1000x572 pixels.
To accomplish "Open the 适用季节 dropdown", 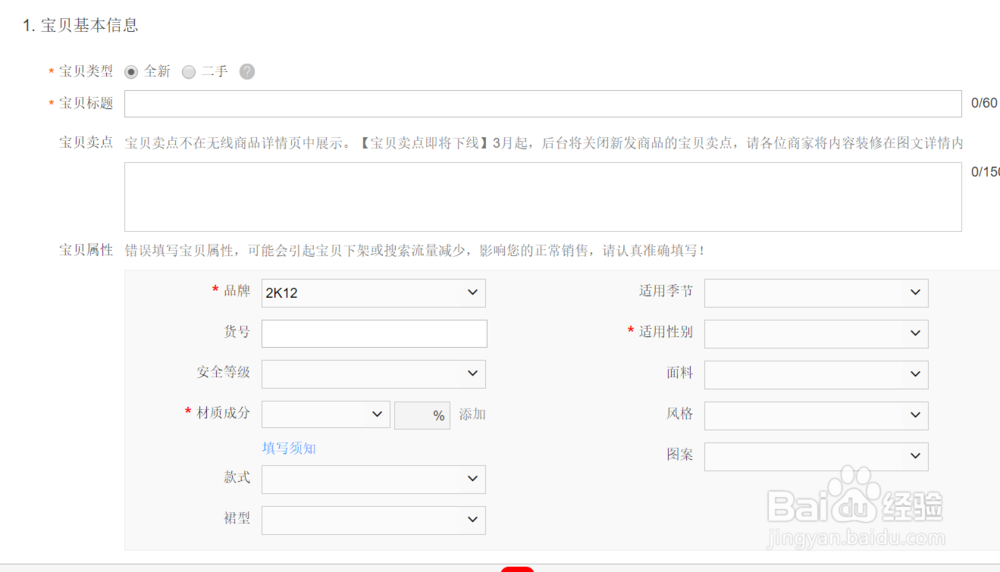I will (x=816, y=293).
